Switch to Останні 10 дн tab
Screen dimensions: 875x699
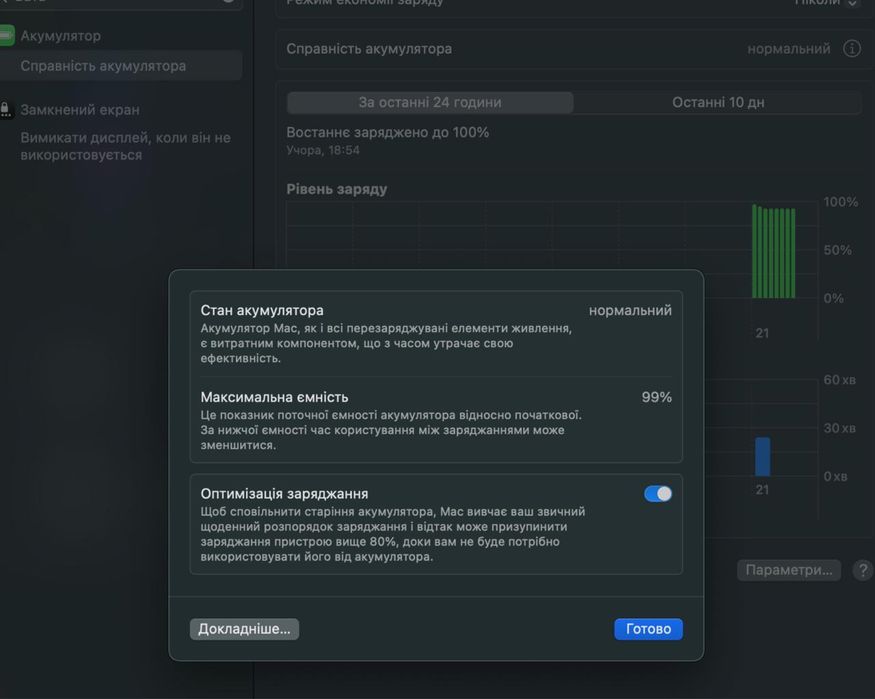coord(718,103)
